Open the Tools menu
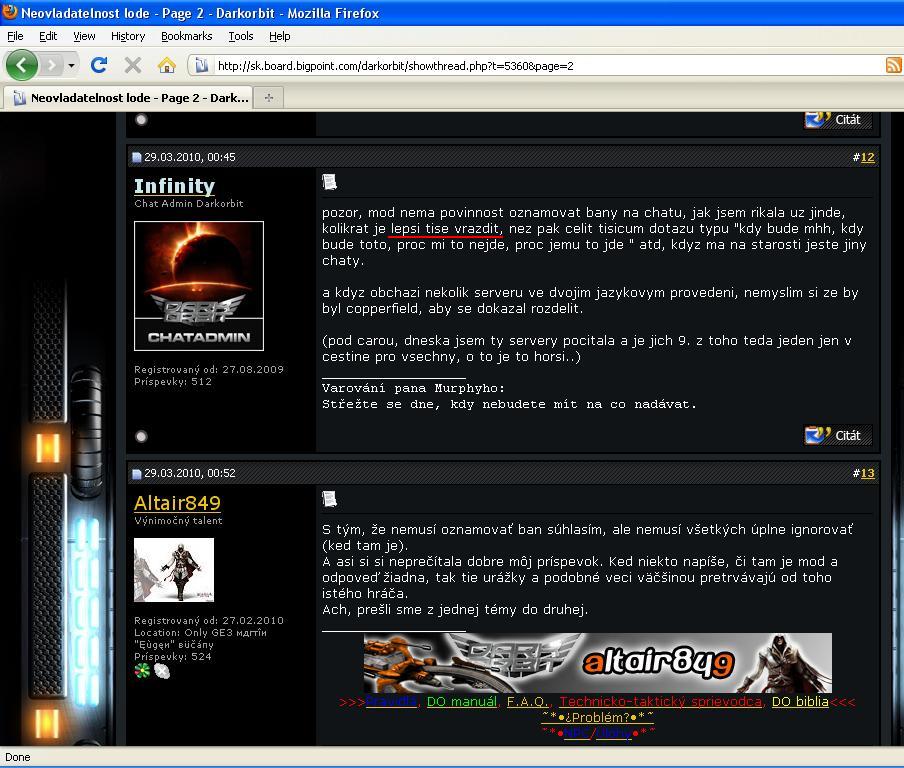The image size is (904, 768). click(240, 36)
